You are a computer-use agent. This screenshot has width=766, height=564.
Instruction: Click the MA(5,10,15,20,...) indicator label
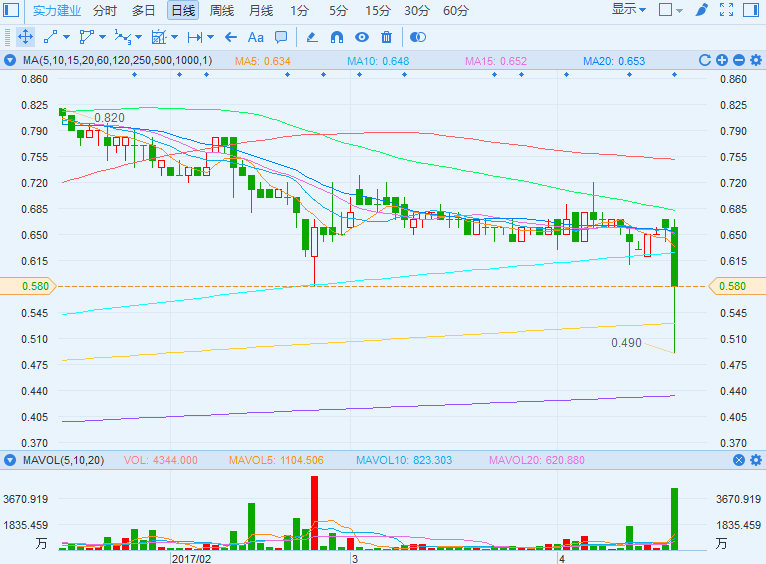click(117, 61)
